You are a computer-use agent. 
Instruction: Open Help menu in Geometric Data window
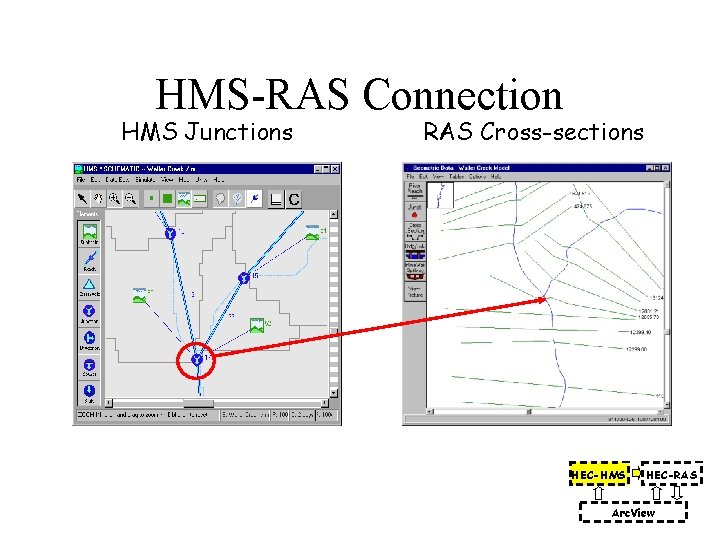pos(496,176)
